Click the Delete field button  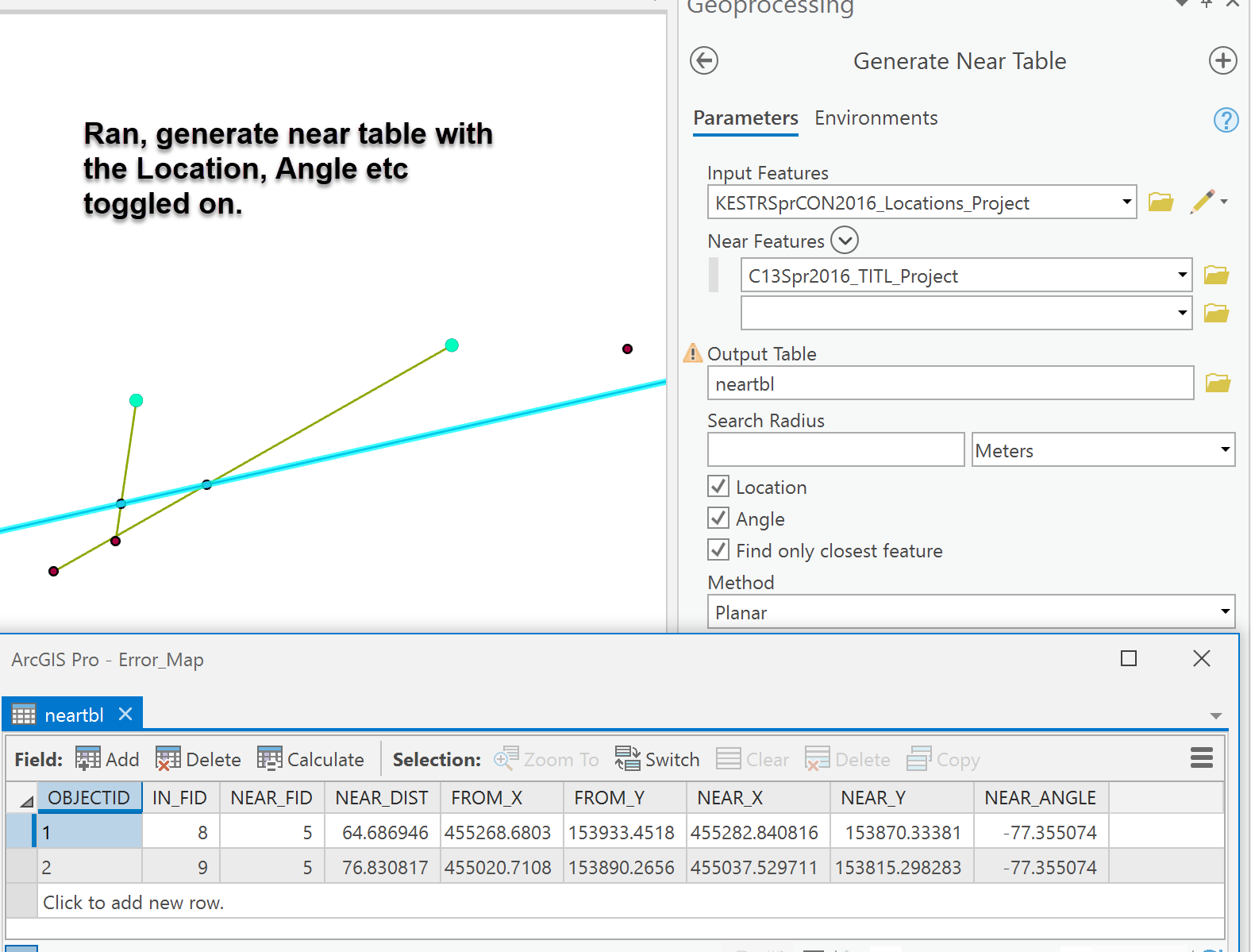tap(198, 759)
